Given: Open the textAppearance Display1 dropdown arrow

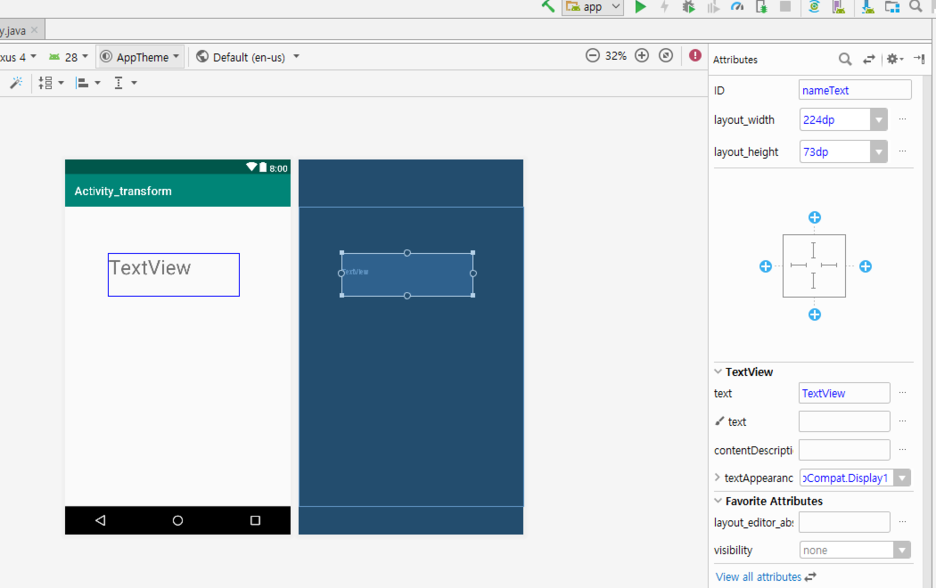Looking at the screenshot, I should (903, 478).
